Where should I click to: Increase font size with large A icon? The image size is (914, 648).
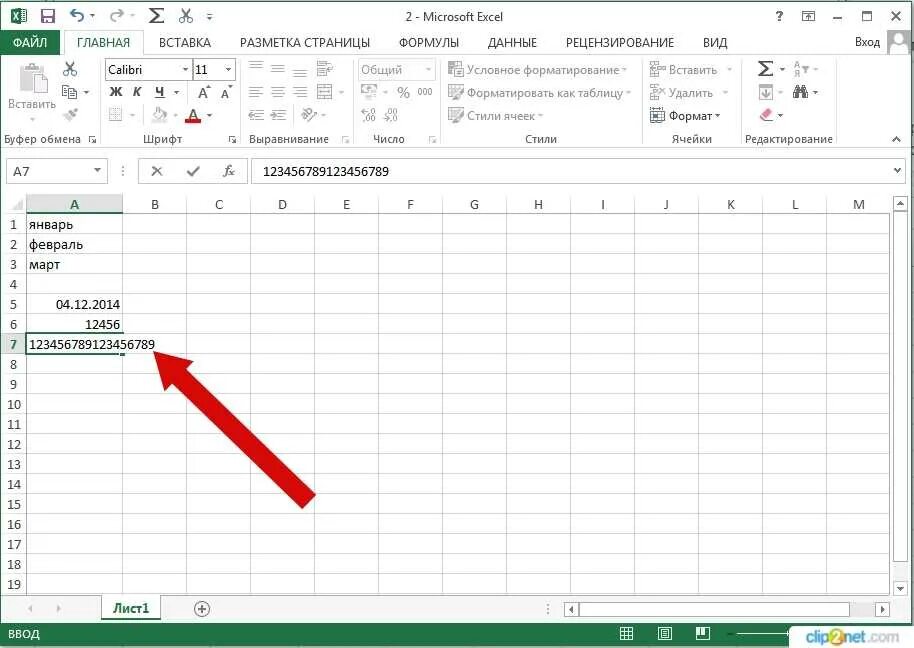point(203,92)
